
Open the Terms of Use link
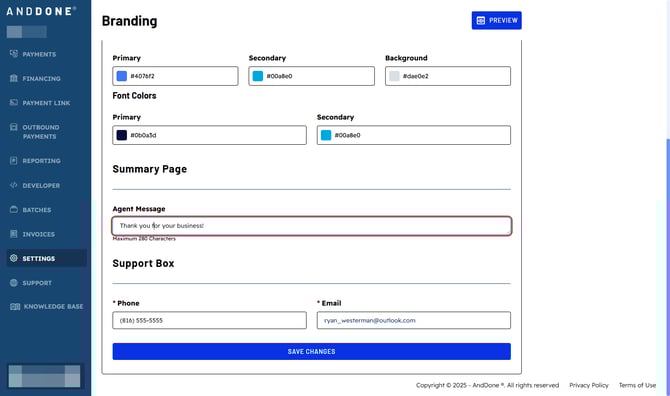637,385
